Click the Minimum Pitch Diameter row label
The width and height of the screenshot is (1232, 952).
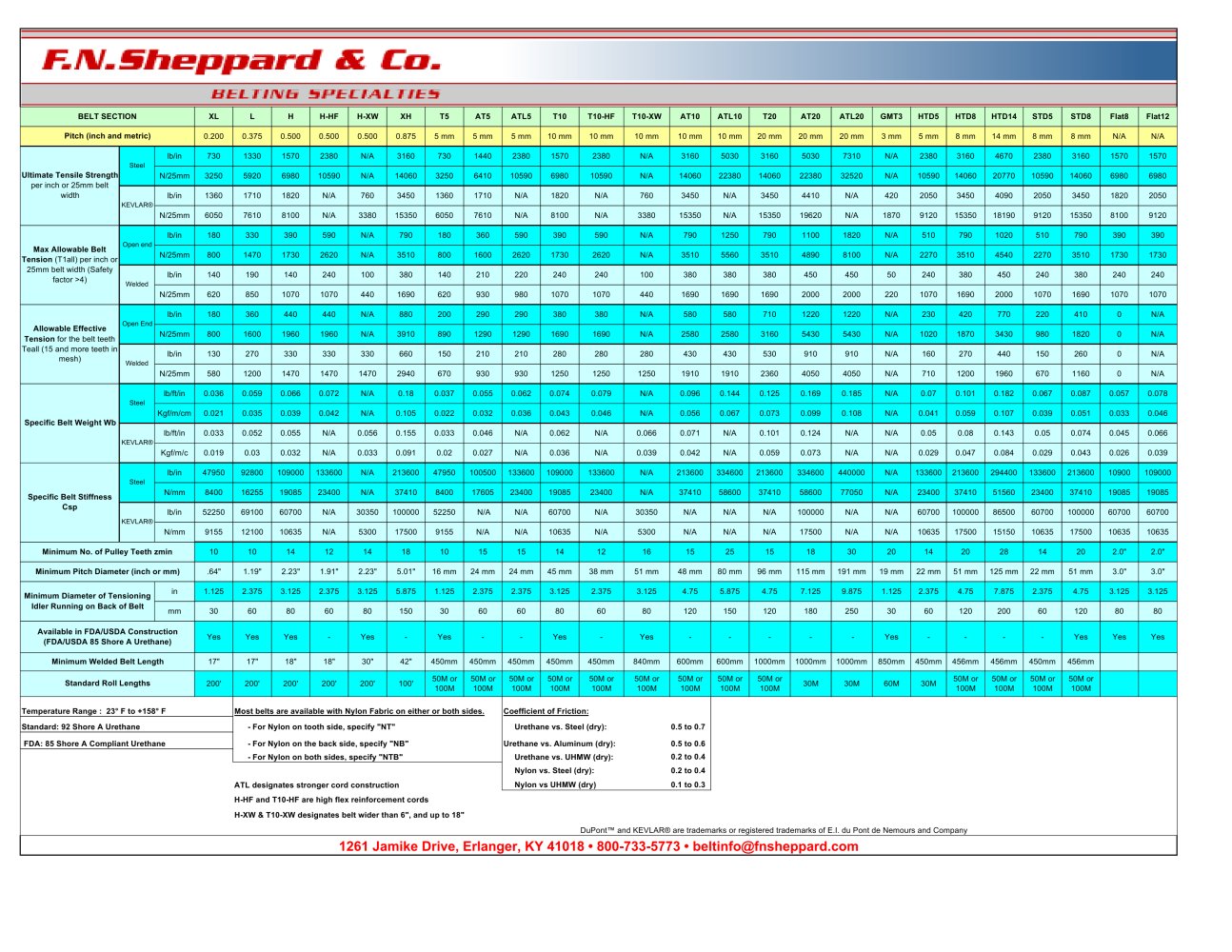click(x=108, y=571)
